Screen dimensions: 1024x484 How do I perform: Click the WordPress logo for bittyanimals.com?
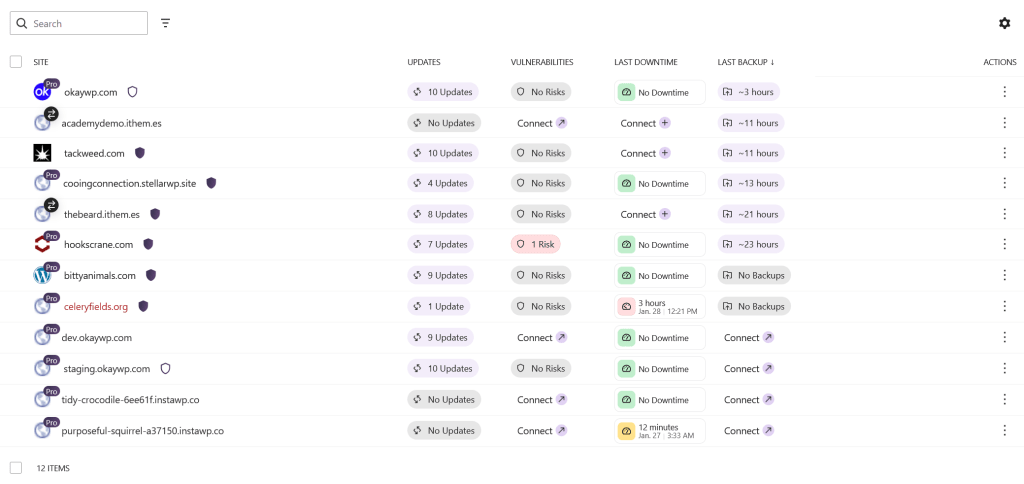42,276
